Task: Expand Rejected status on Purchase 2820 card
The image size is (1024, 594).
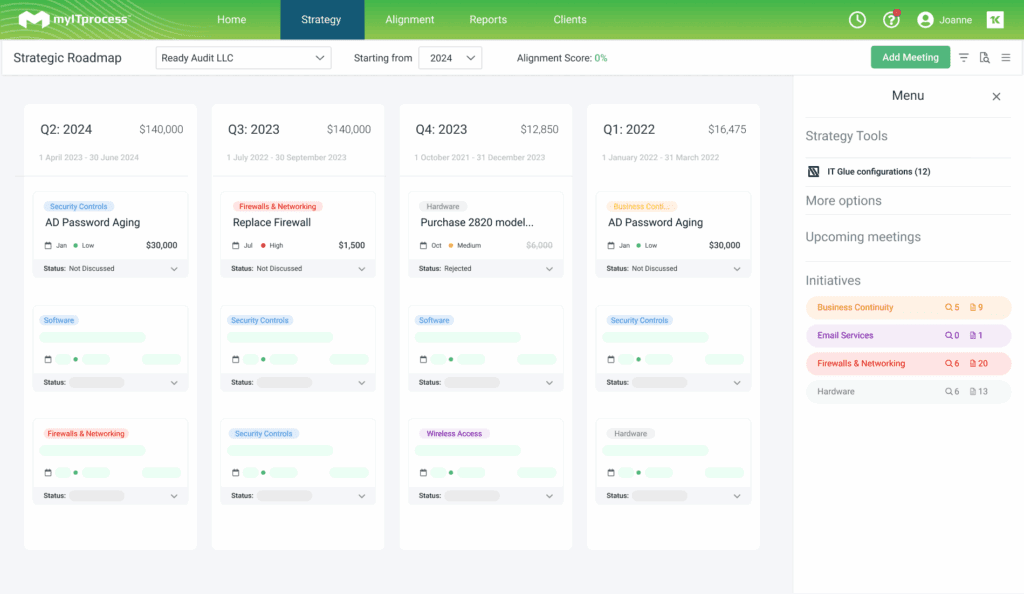Action: 549,269
